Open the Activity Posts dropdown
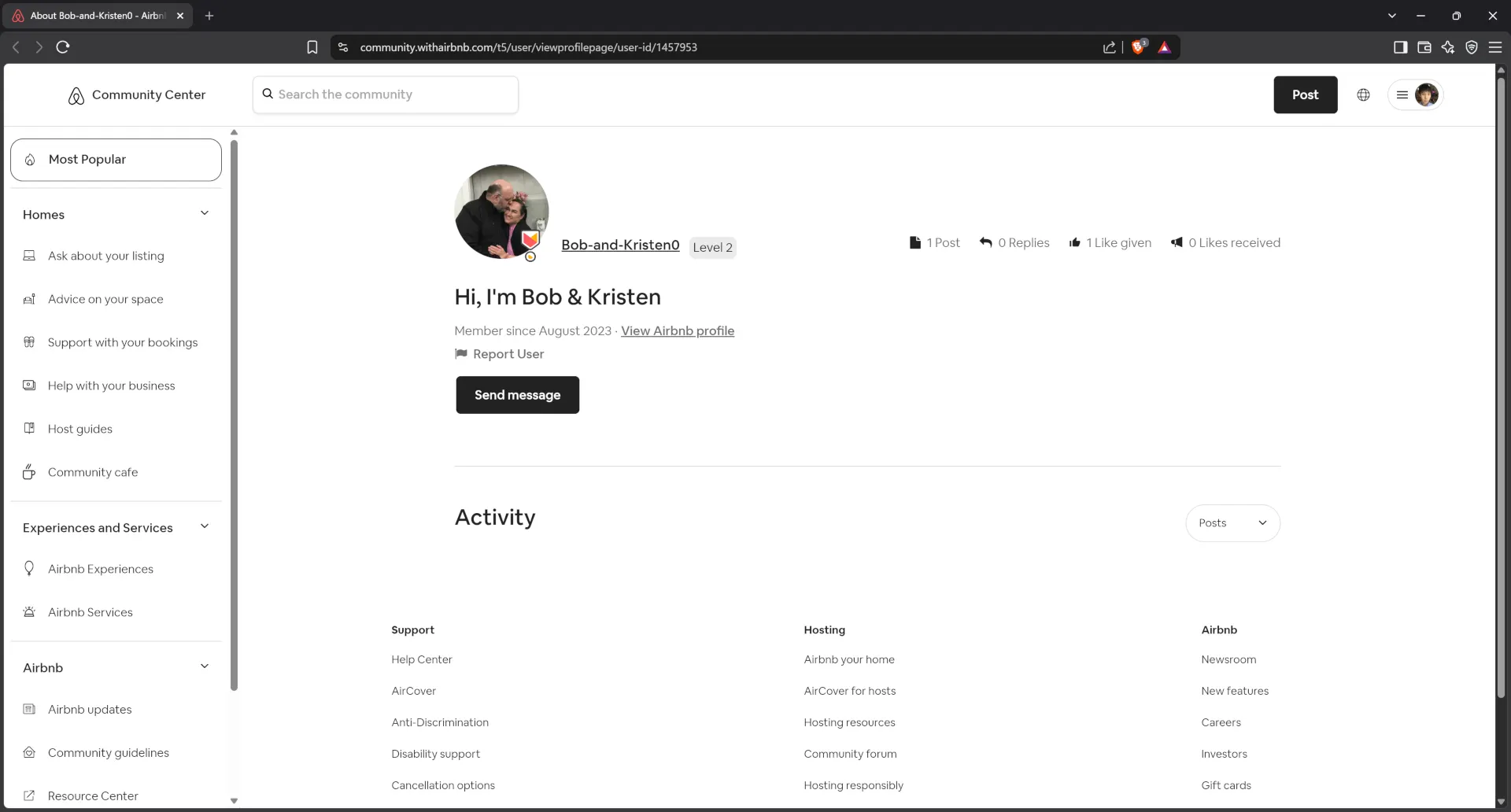The width and height of the screenshot is (1511, 812). point(1232,523)
